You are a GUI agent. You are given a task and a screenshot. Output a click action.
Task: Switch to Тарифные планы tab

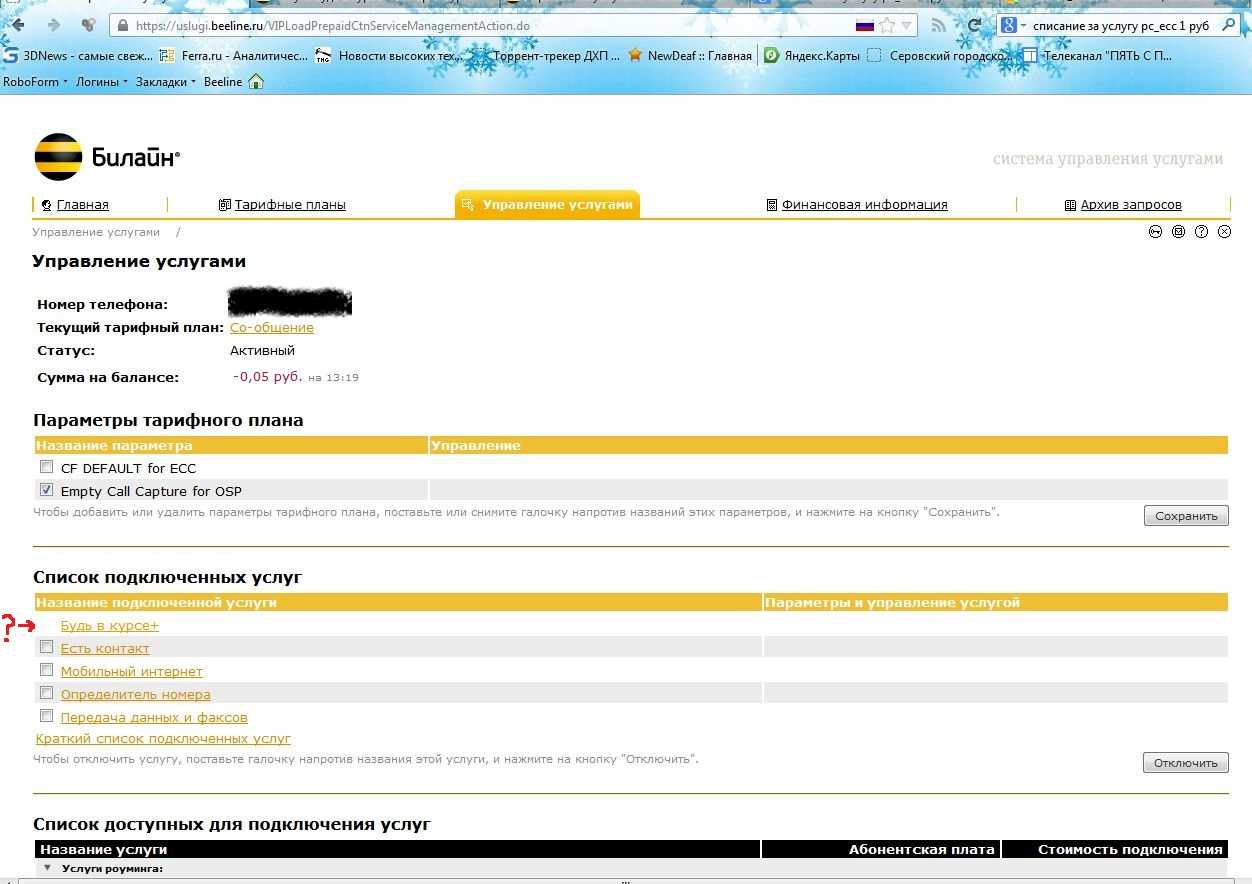point(289,205)
